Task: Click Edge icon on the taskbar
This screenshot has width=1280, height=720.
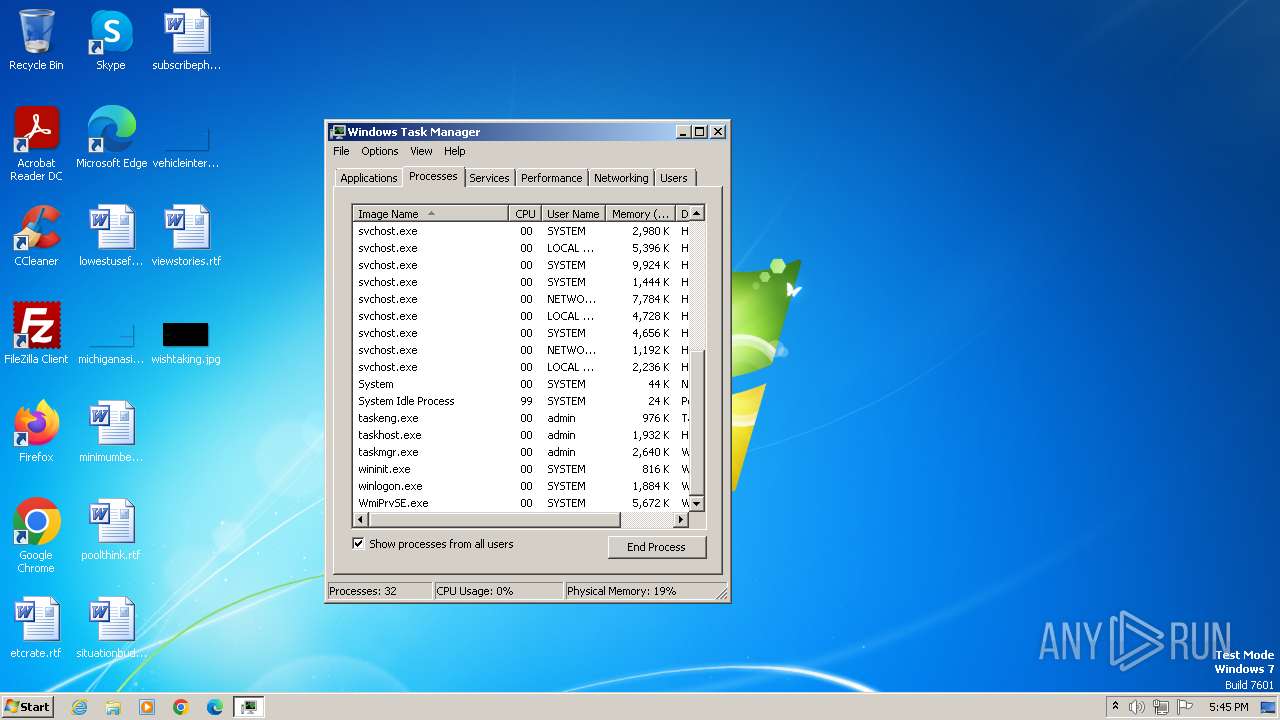Action: [215, 707]
